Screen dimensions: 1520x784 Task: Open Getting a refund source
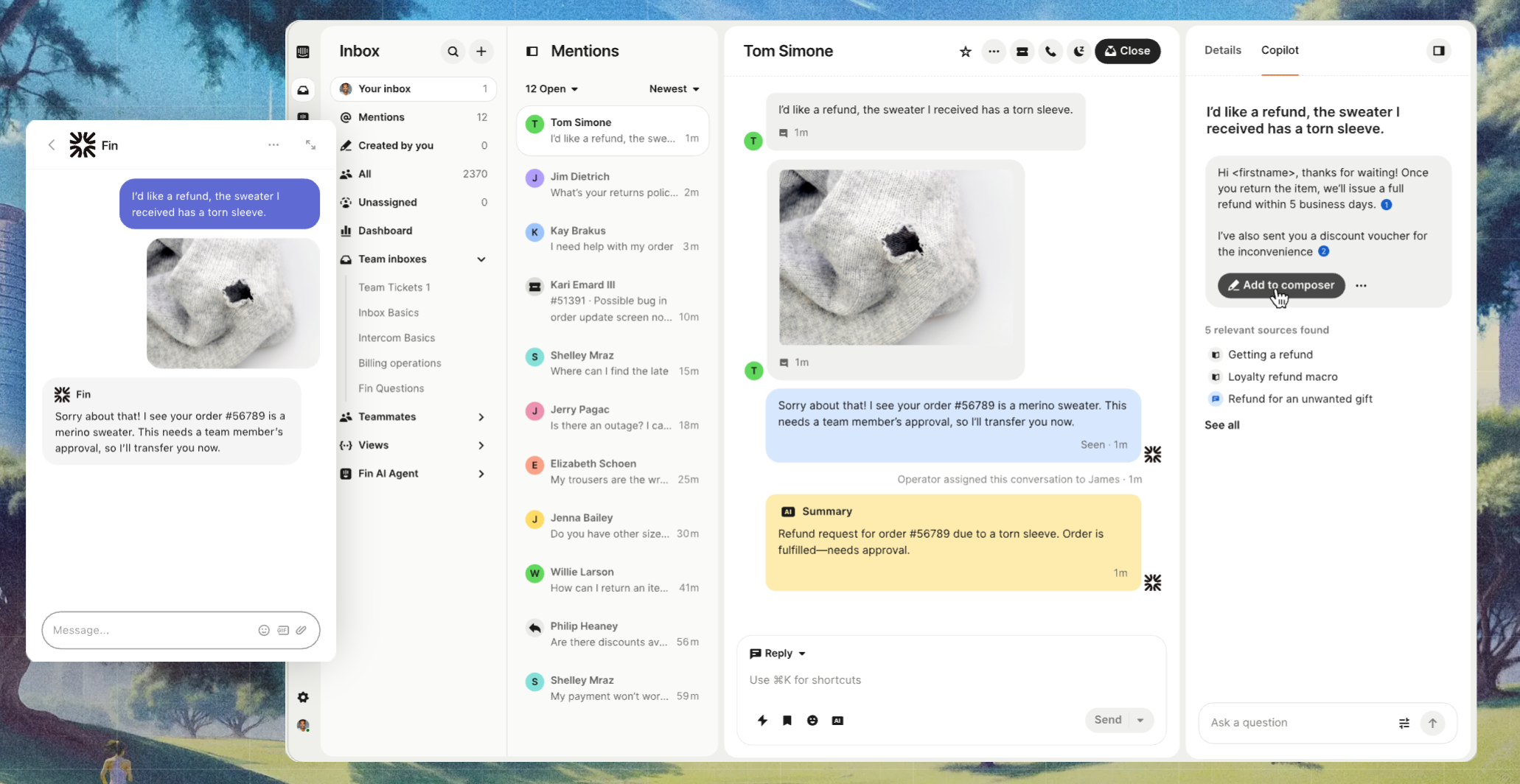1269,354
